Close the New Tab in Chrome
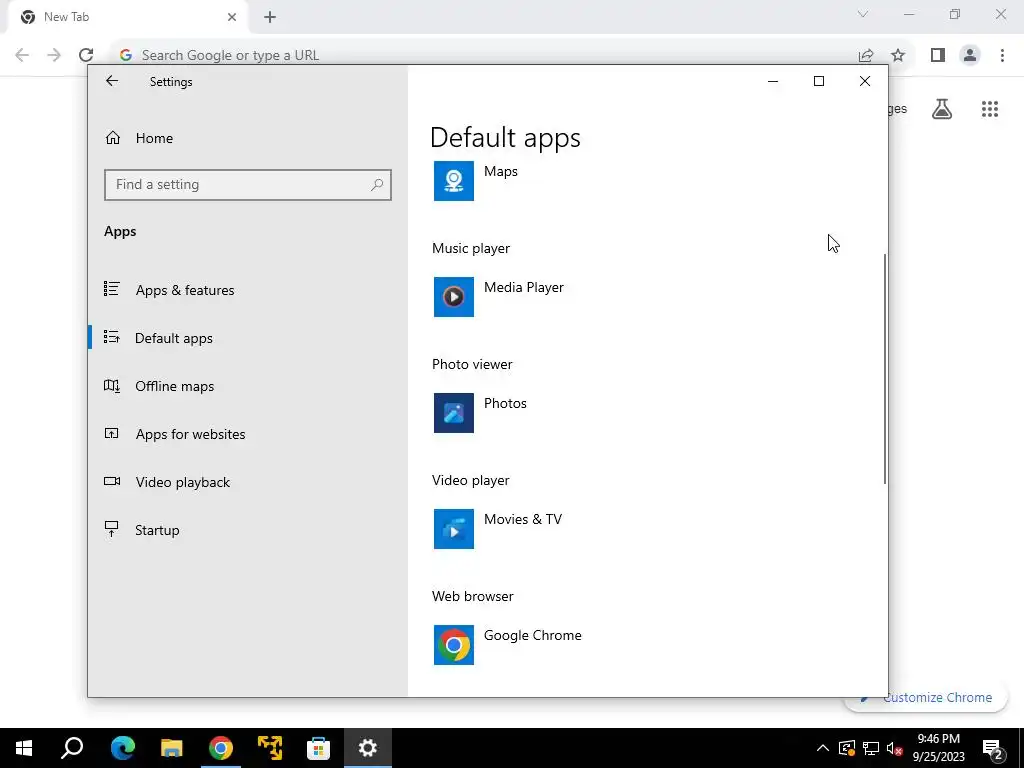Screen dimensions: 1024x768 232,17
